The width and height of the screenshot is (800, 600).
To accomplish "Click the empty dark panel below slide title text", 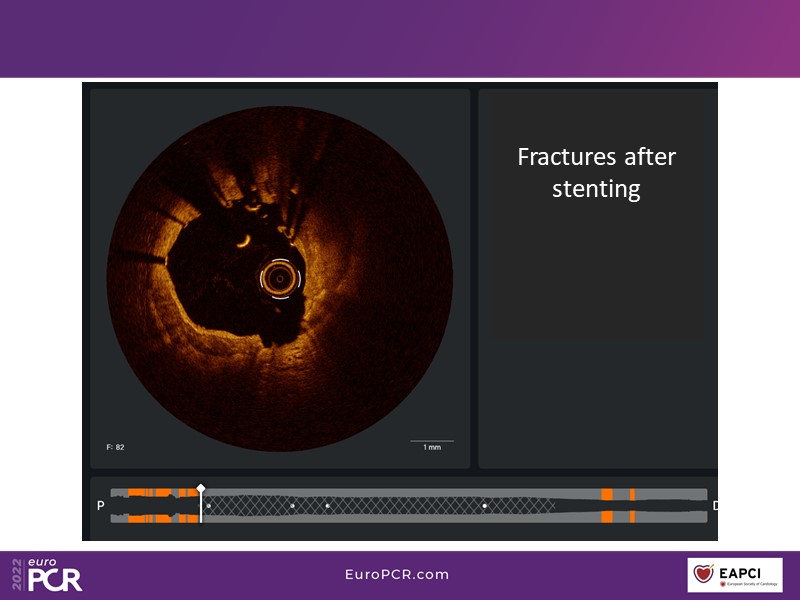I will 596,400.
